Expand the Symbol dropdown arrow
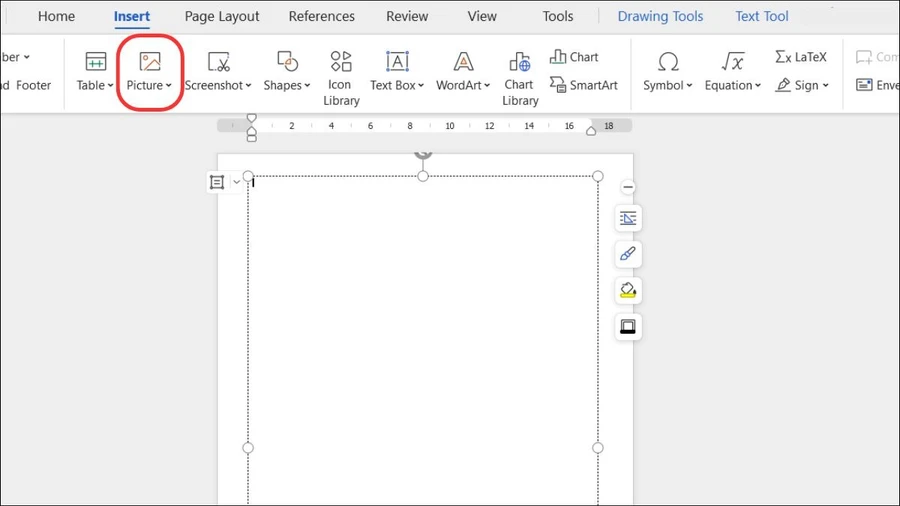This screenshot has height=506, width=900. 689,85
